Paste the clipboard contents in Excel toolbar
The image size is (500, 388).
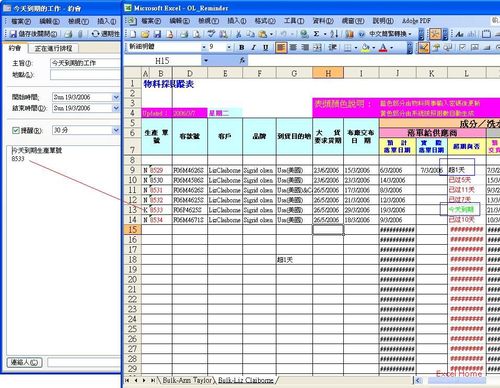[x=263, y=34]
